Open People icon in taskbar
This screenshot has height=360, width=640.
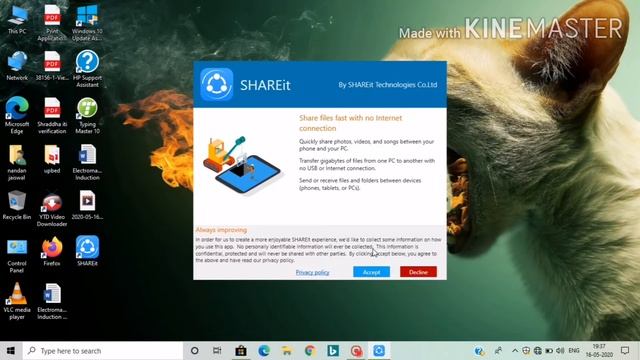pos(498,351)
